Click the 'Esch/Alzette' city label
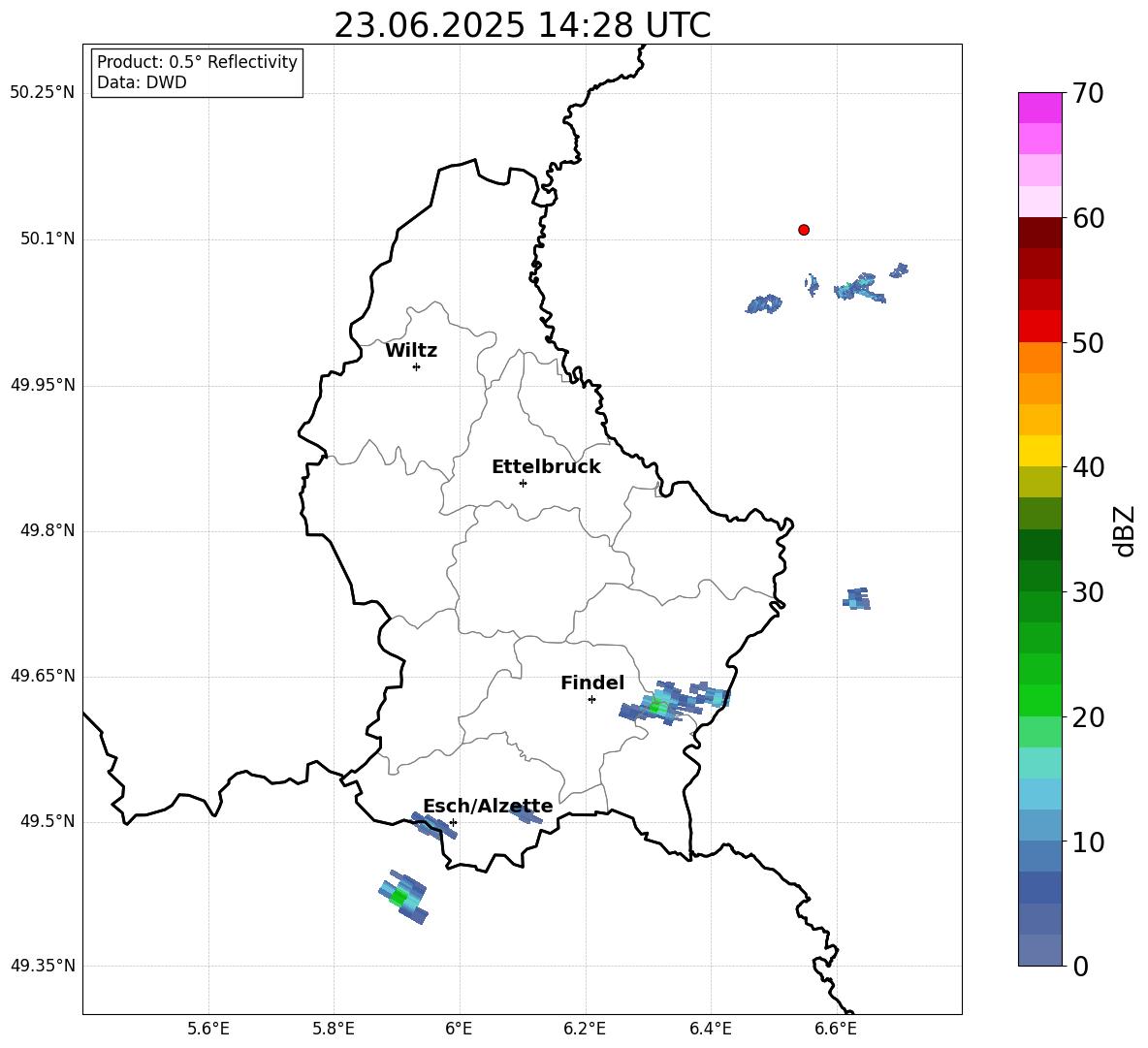This screenshot has height=1048, width=1148. pos(488,806)
